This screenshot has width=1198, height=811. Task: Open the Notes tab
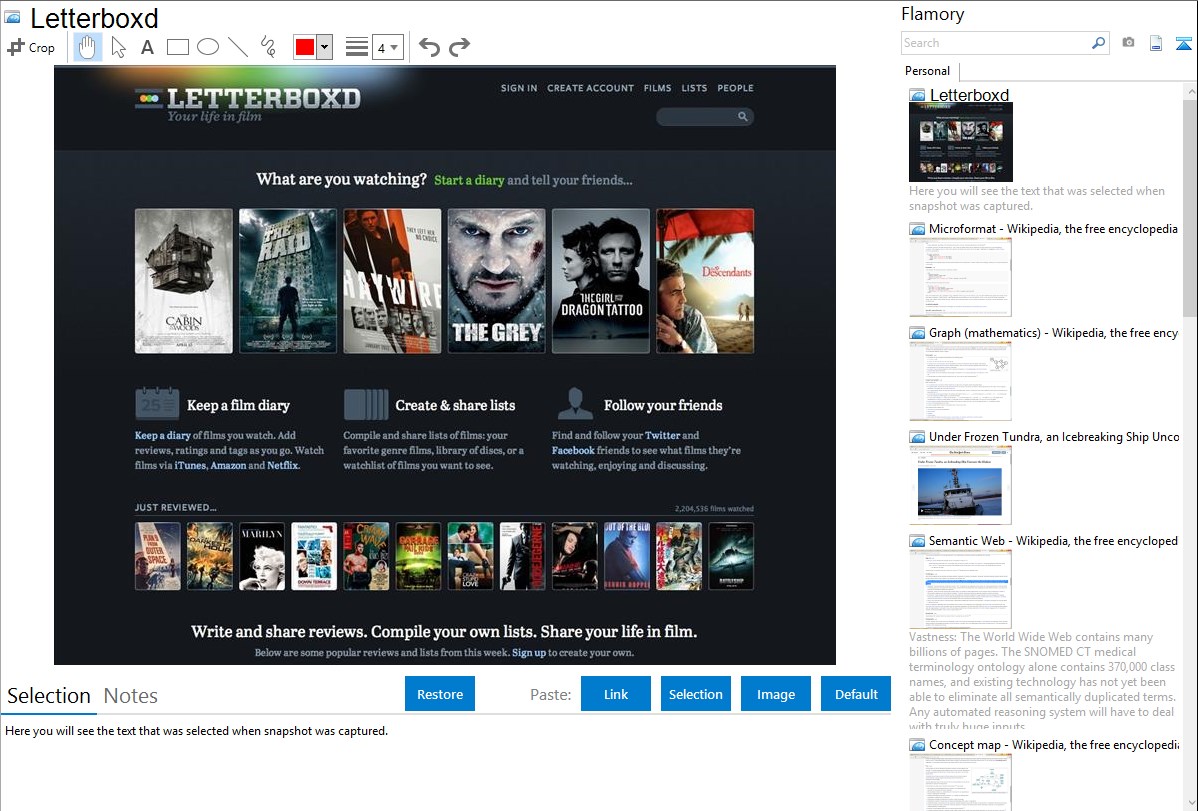131,696
